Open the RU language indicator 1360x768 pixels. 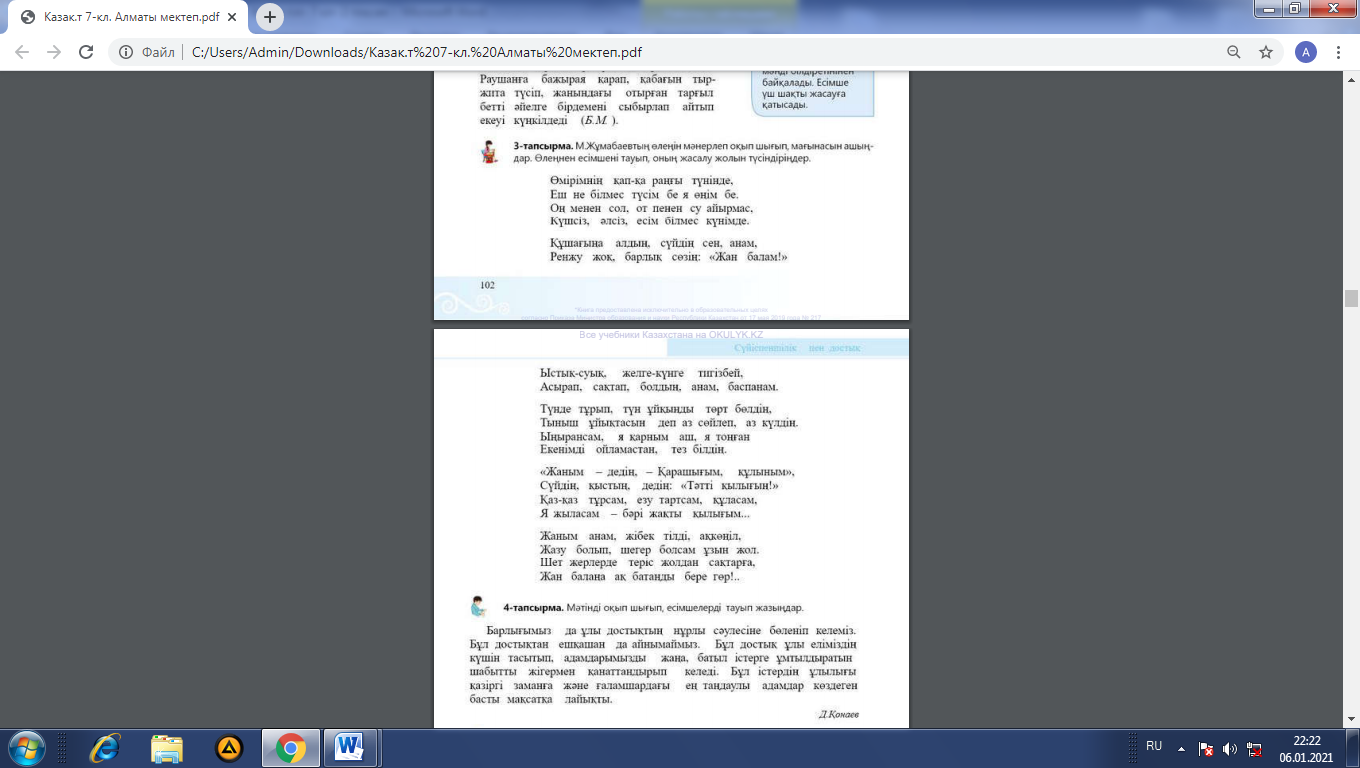pos(1154,746)
